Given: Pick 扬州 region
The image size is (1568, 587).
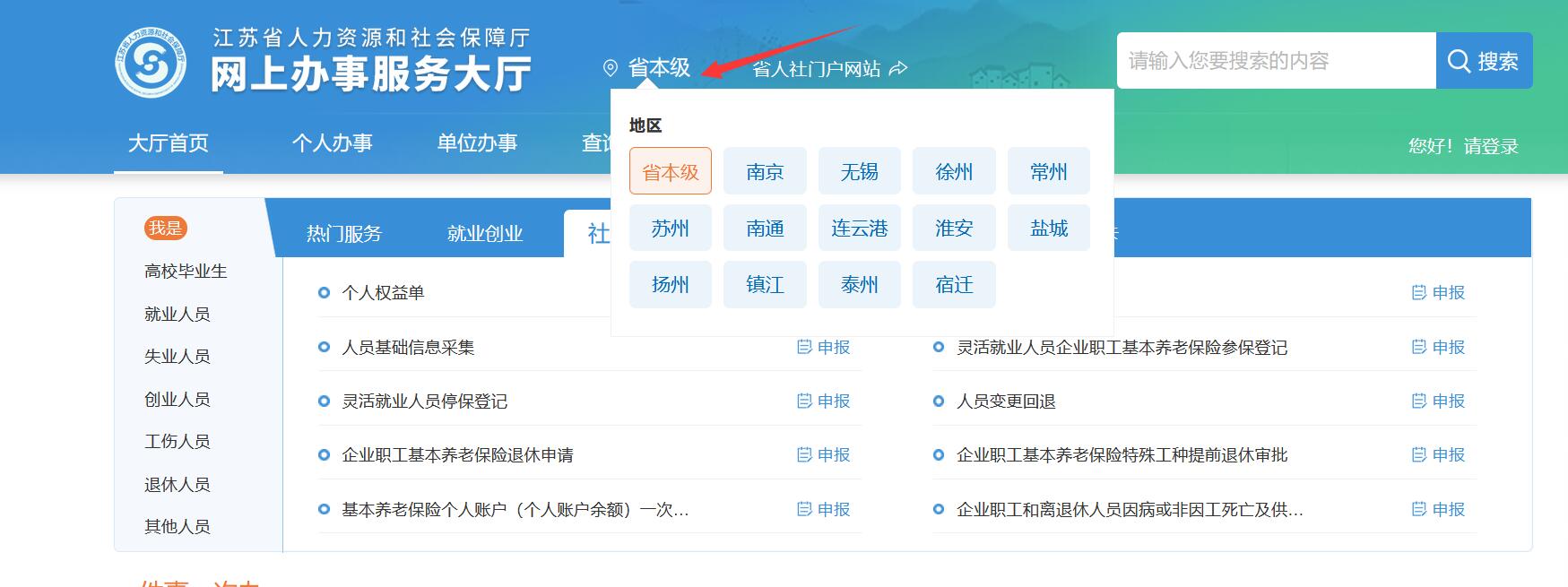Looking at the screenshot, I should pos(671,284).
